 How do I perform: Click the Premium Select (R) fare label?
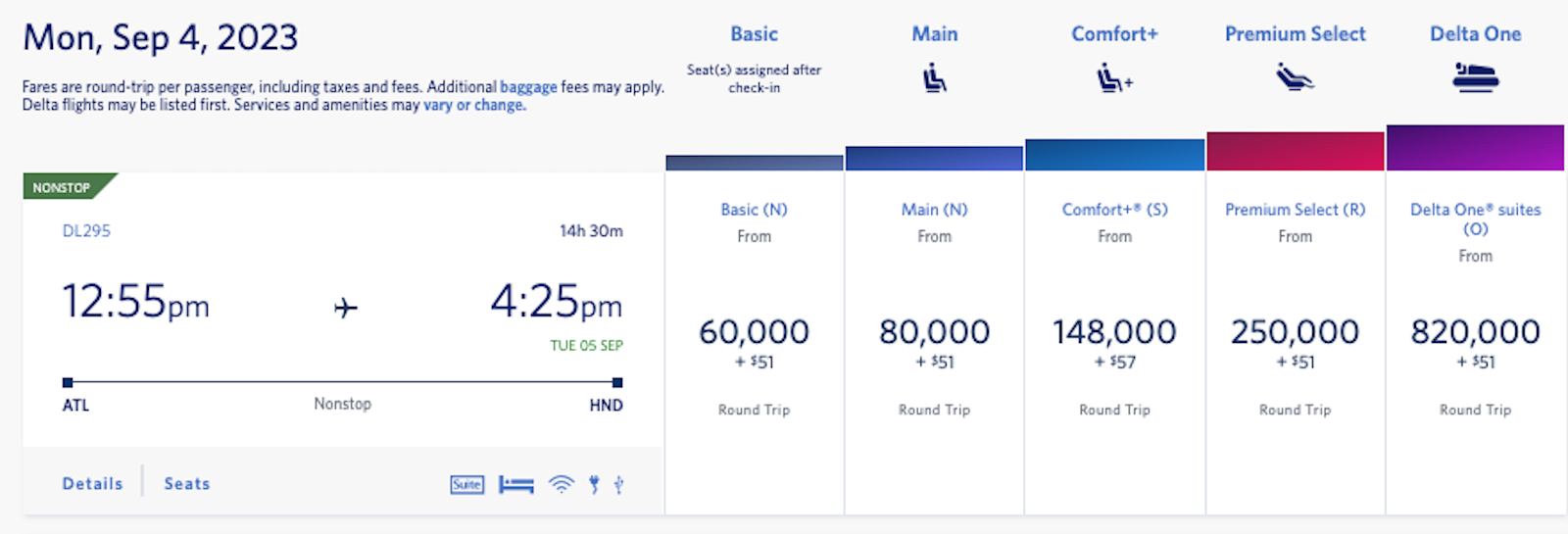(1295, 210)
